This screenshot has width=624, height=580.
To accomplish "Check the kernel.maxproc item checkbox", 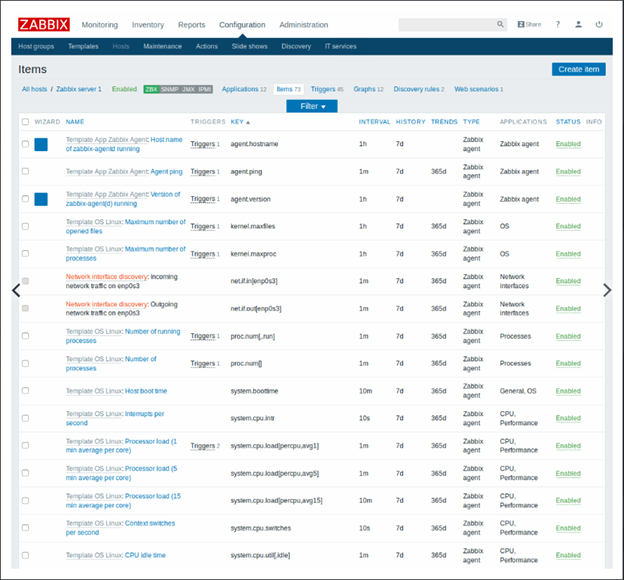I will coord(25,254).
